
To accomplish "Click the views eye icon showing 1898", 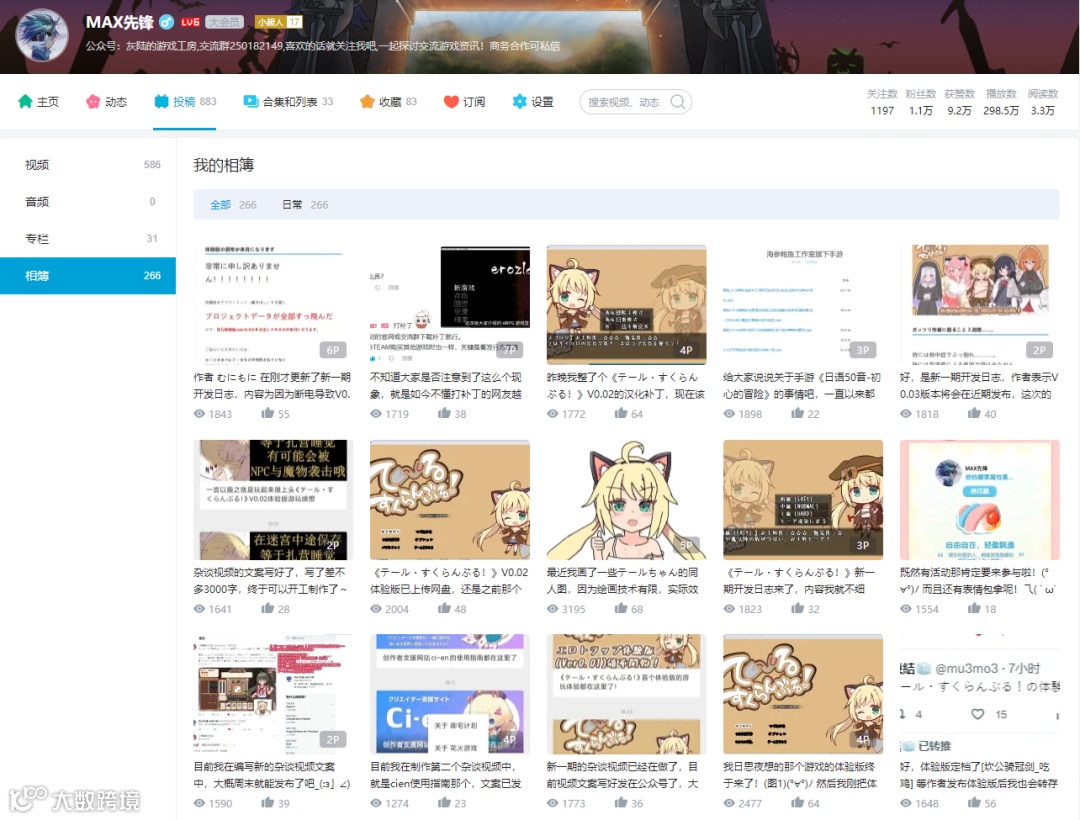I will pos(729,414).
